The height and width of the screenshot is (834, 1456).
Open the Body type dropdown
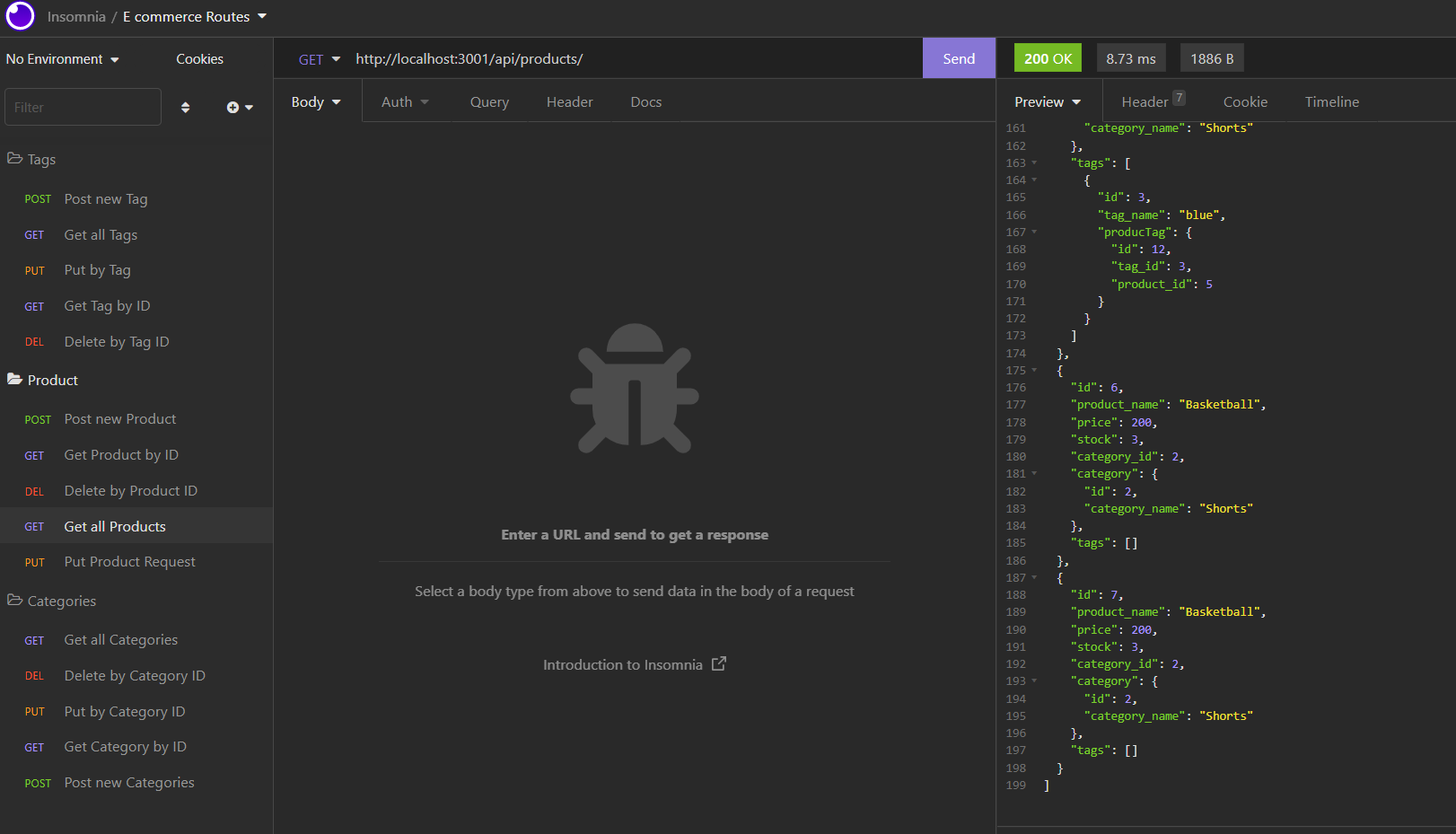(316, 102)
